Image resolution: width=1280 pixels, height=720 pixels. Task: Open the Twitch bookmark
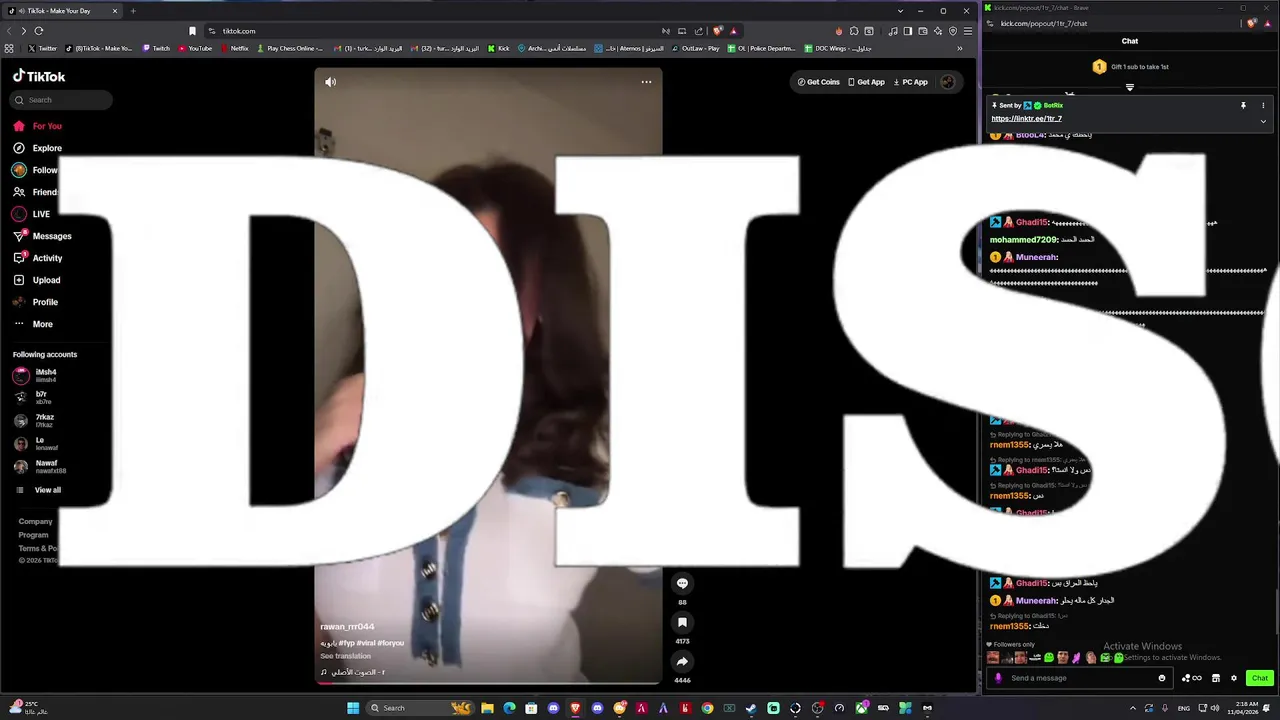155,48
